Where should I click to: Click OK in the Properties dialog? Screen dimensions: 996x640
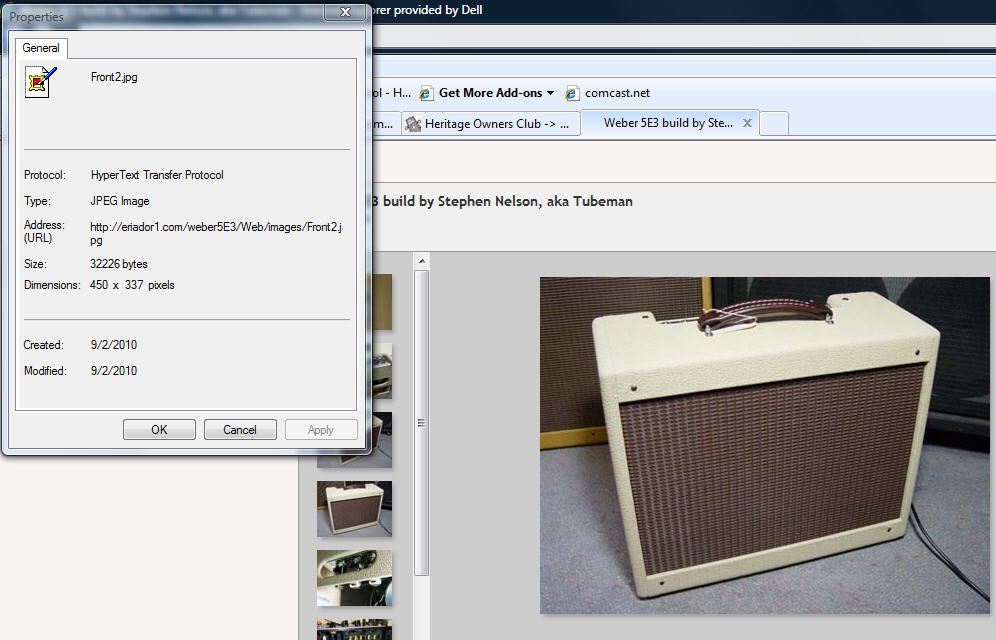point(159,430)
